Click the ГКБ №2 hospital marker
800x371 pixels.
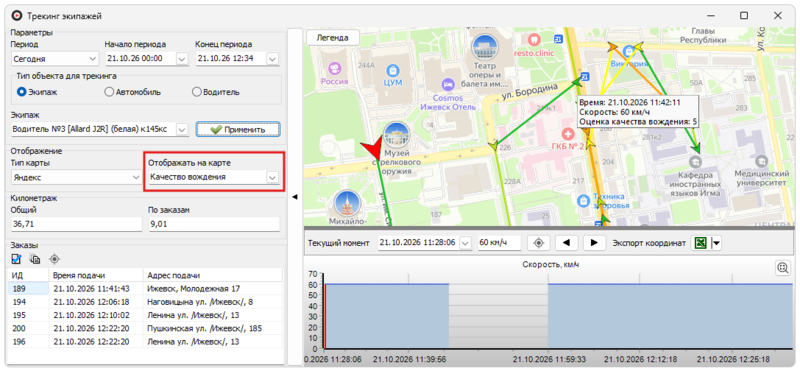567,135
